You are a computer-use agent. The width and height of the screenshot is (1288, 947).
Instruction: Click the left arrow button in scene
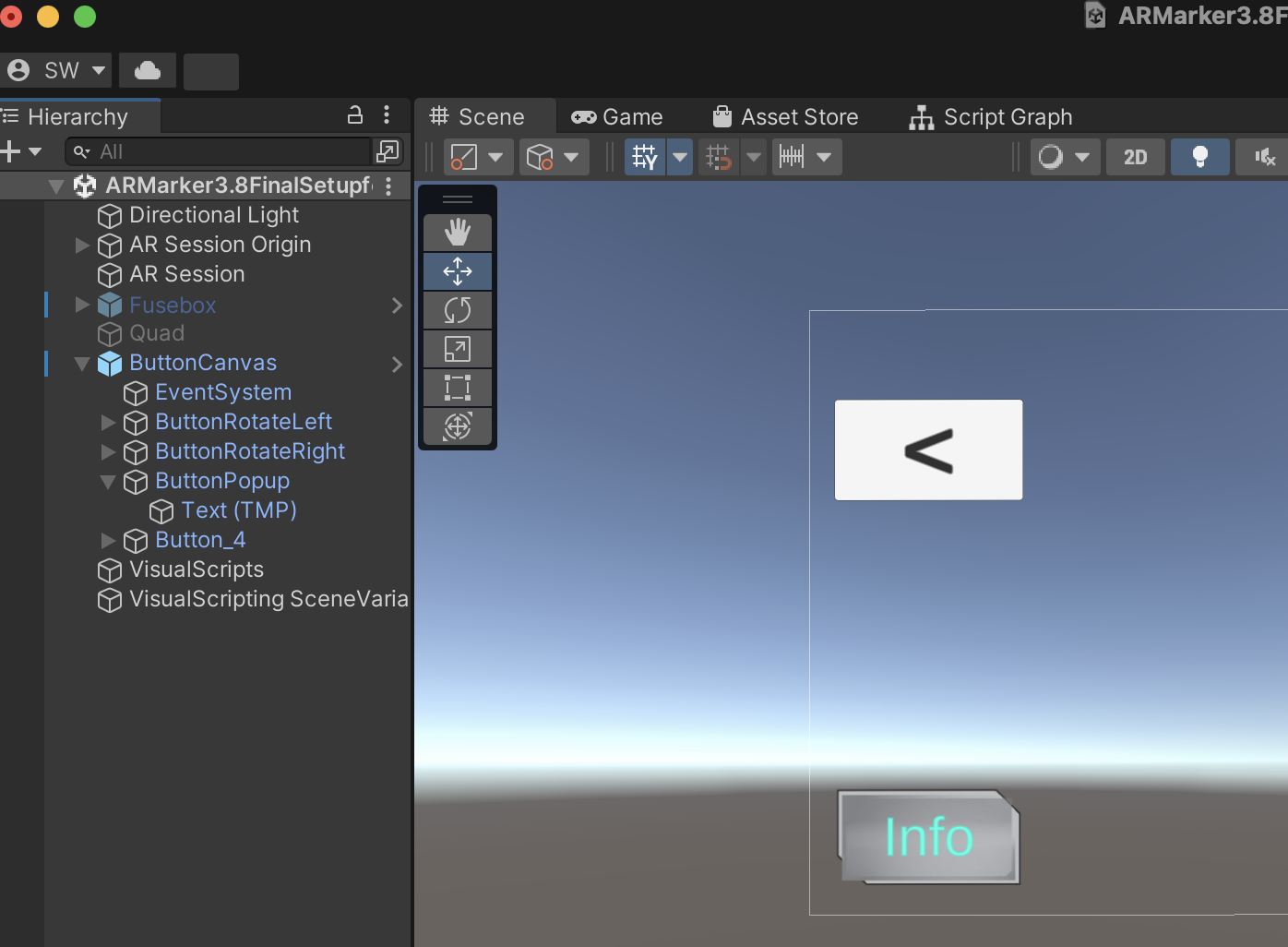[928, 450]
